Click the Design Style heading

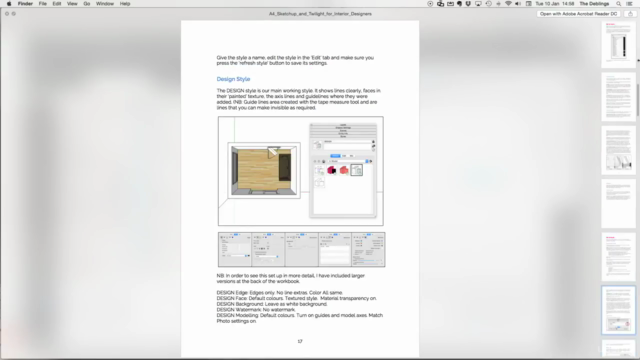[x=233, y=79]
